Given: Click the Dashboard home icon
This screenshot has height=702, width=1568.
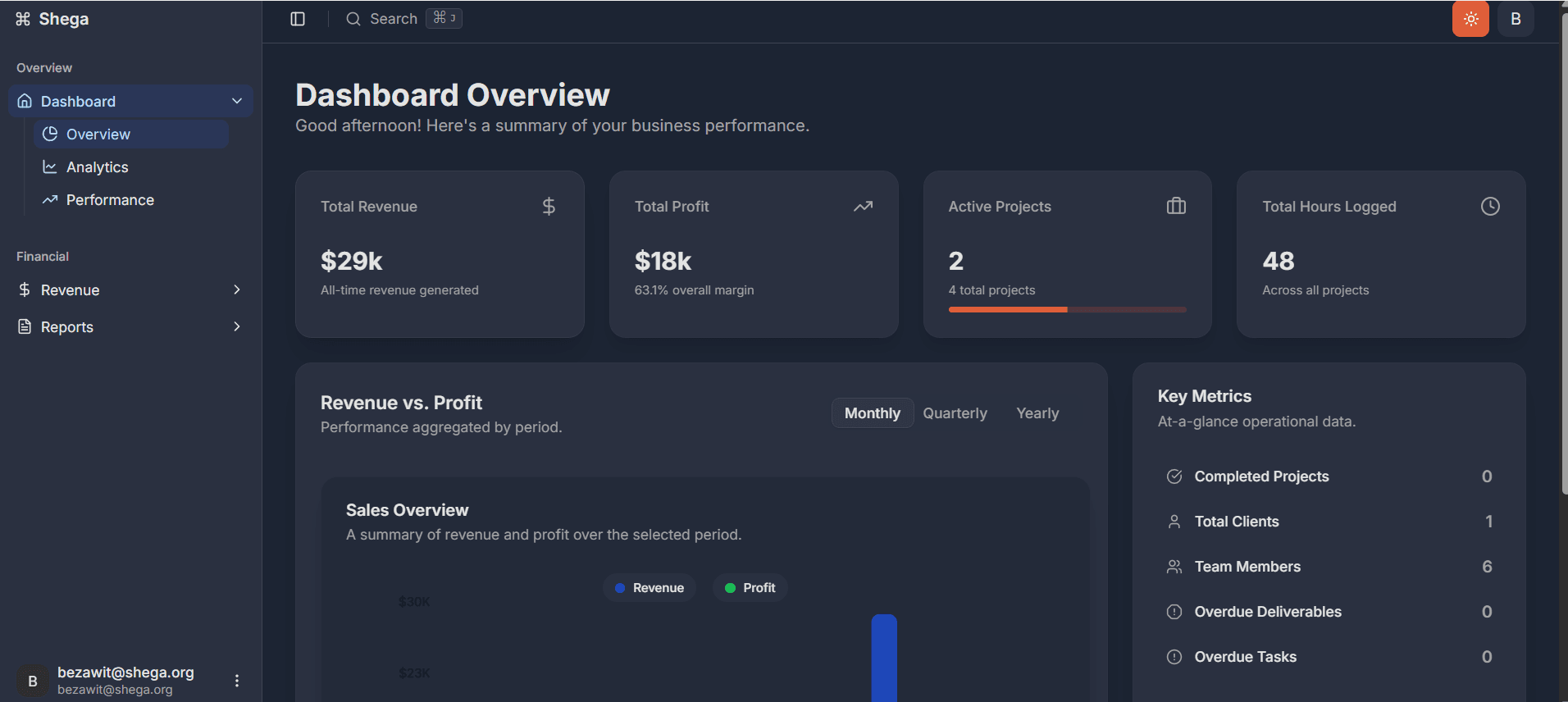Looking at the screenshot, I should pyautogui.click(x=25, y=101).
